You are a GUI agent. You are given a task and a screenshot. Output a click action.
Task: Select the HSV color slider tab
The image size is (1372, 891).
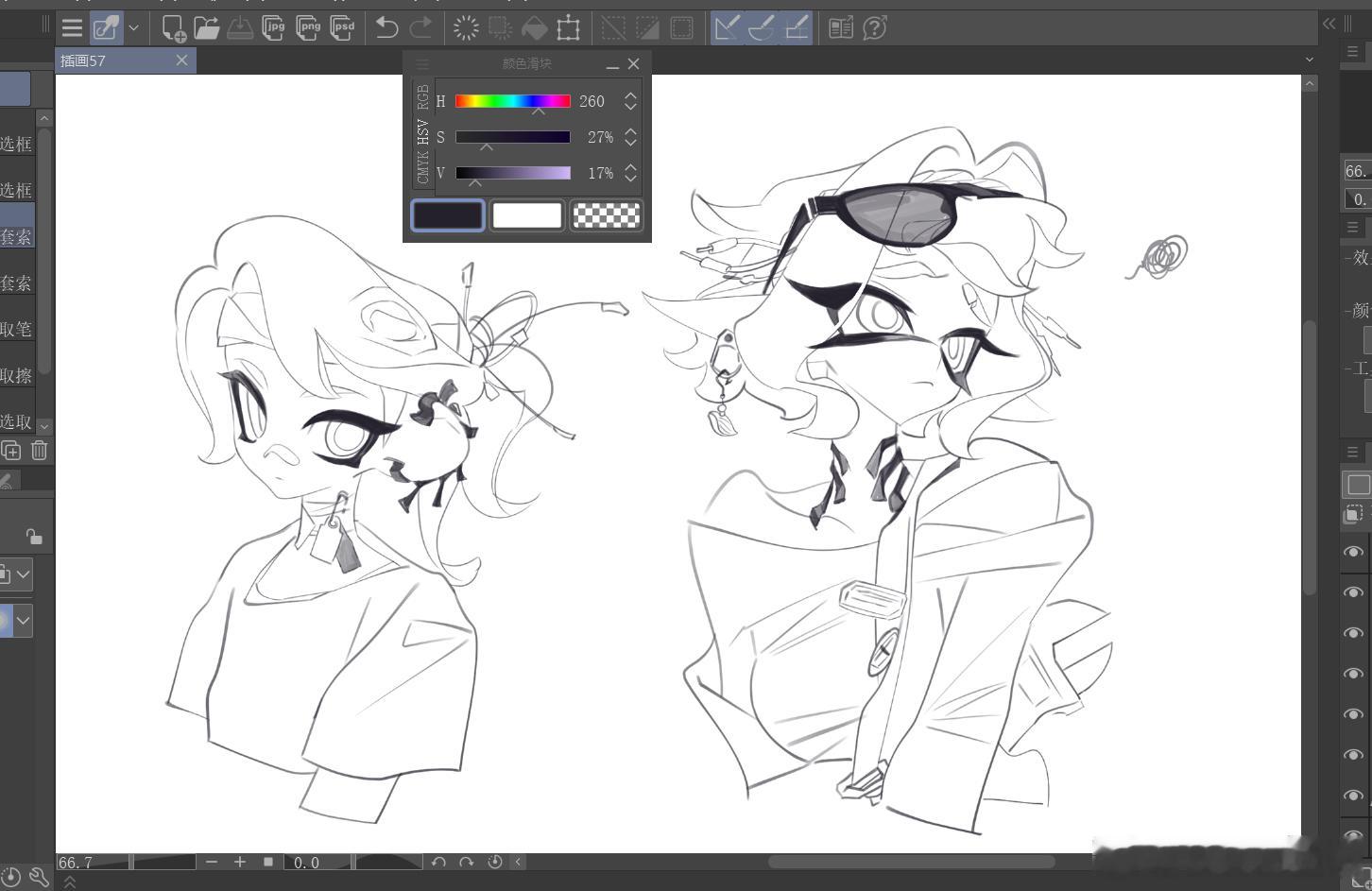[422, 132]
